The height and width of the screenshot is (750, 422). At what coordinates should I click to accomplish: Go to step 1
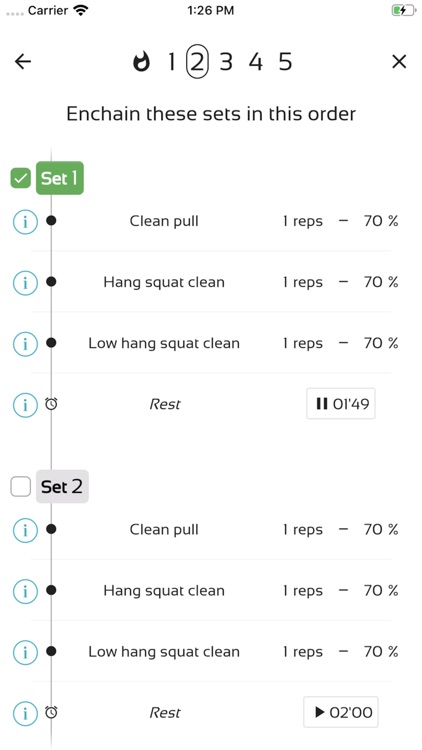coord(171,62)
